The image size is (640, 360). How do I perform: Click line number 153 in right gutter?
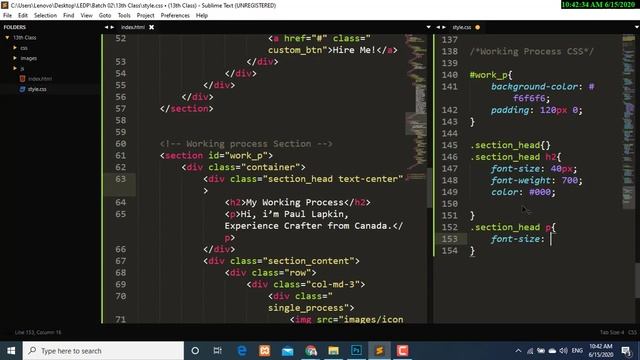pyautogui.click(x=450, y=239)
